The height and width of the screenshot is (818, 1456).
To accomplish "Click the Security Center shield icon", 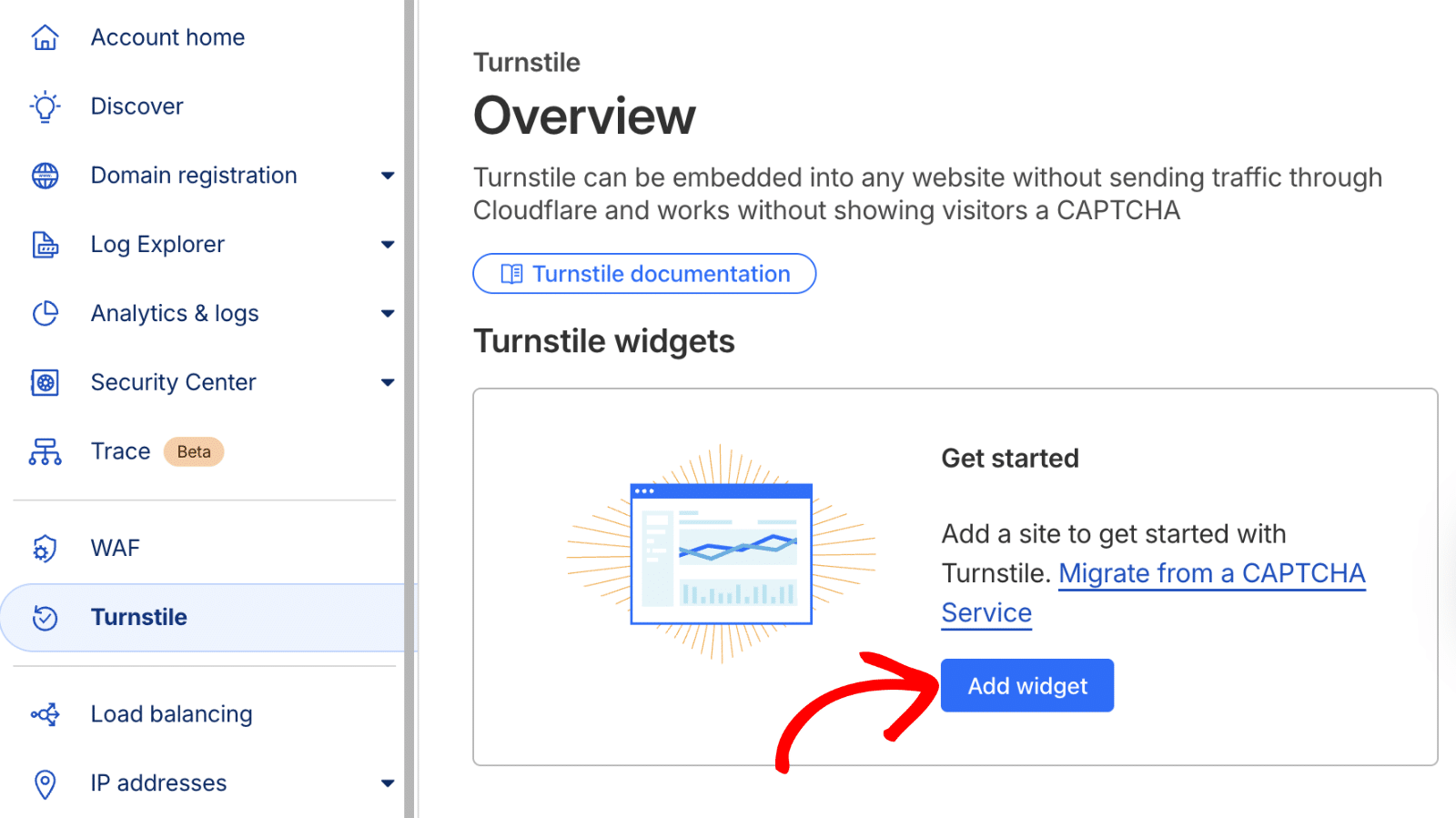I will 45,383.
